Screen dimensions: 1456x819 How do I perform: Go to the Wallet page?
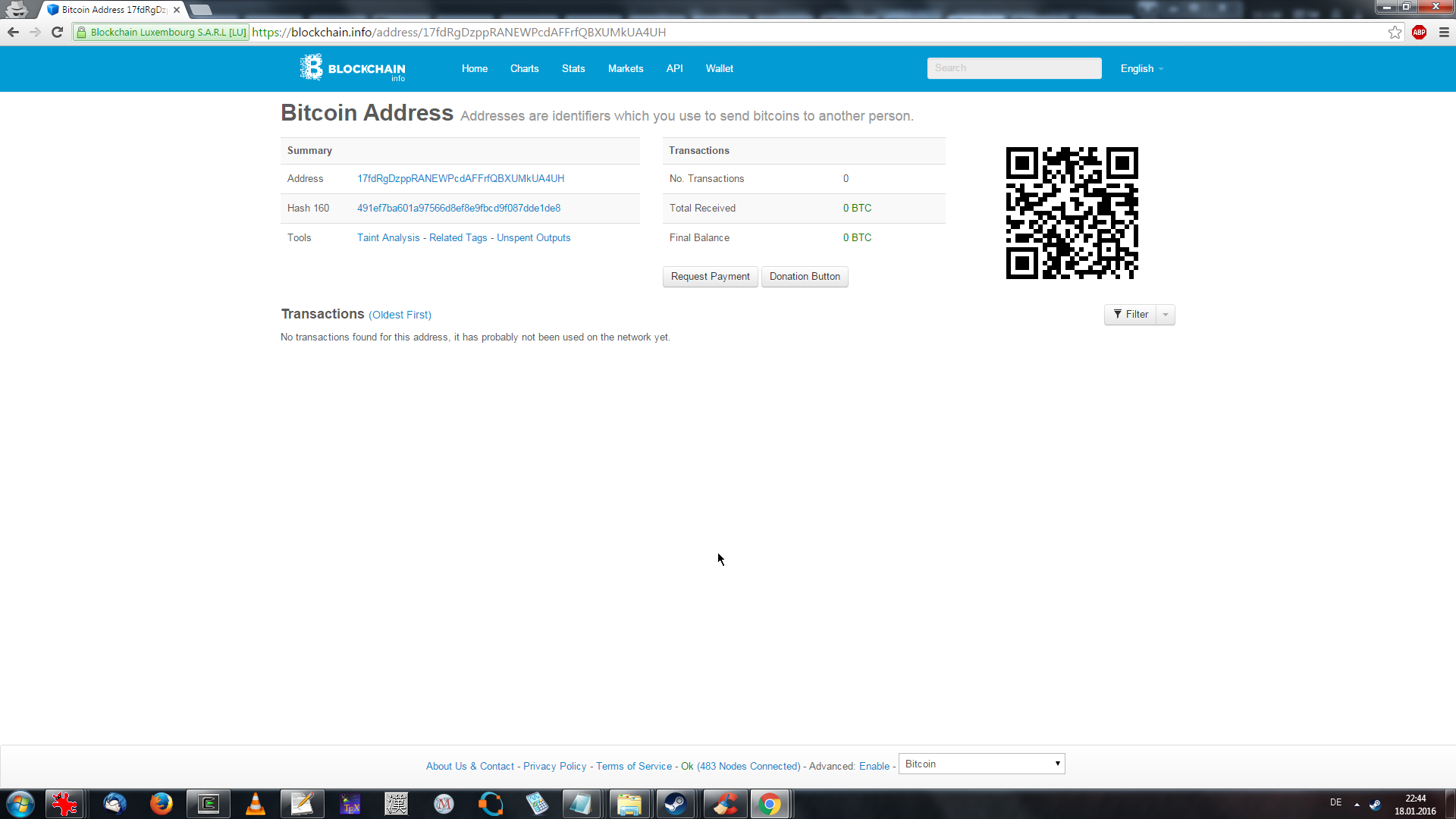click(719, 68)
